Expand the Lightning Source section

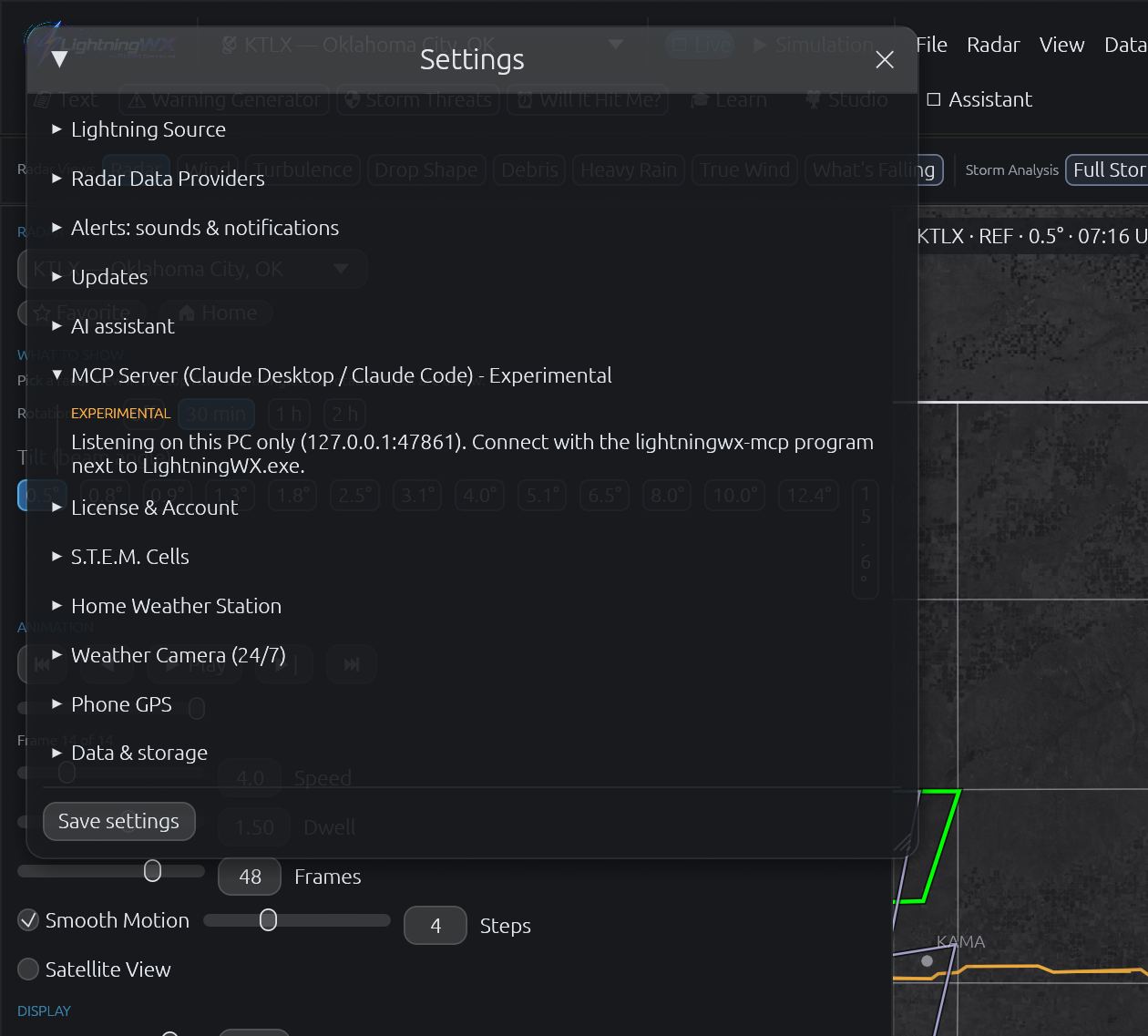139,129
